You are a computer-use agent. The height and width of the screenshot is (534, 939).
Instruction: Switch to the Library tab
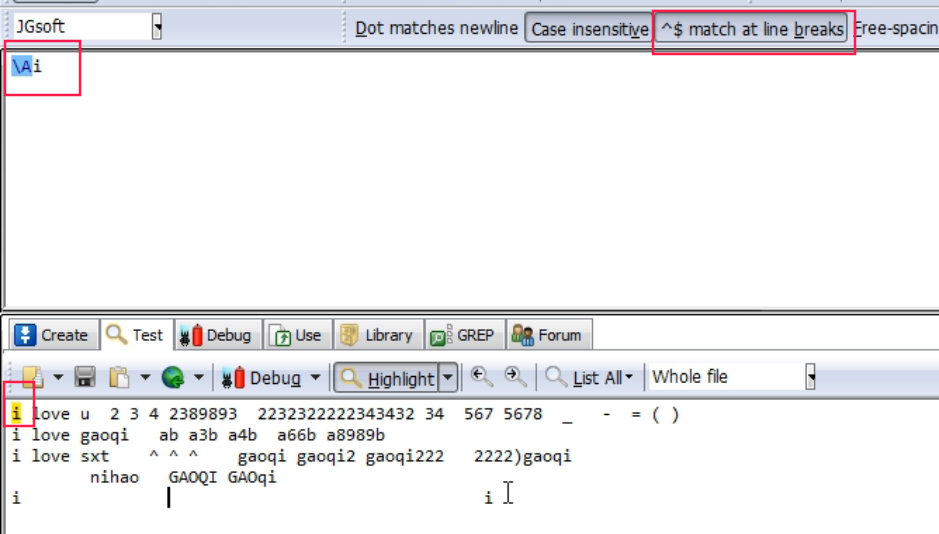click(x=378, y=335)
